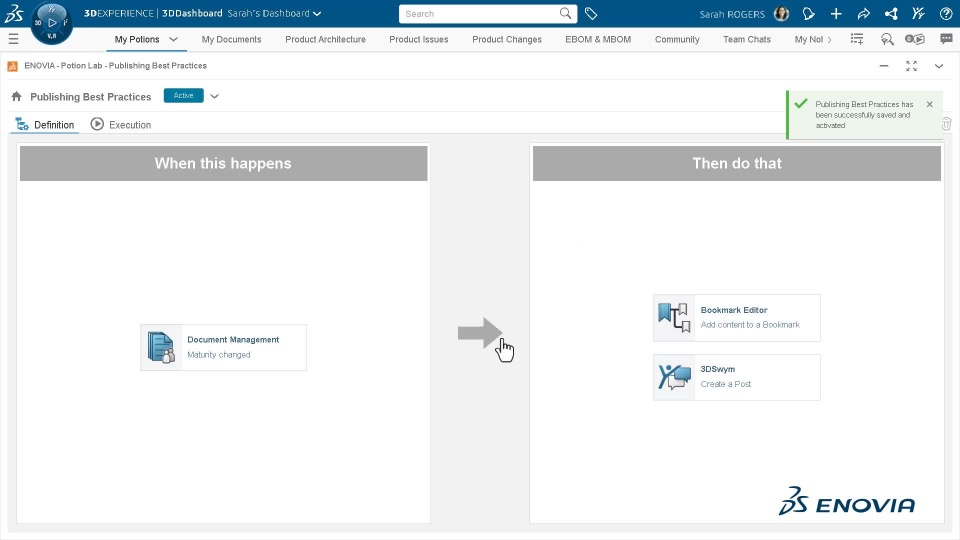
Task: Click the 3DS logo in top bar
Action: click(13, 13)
